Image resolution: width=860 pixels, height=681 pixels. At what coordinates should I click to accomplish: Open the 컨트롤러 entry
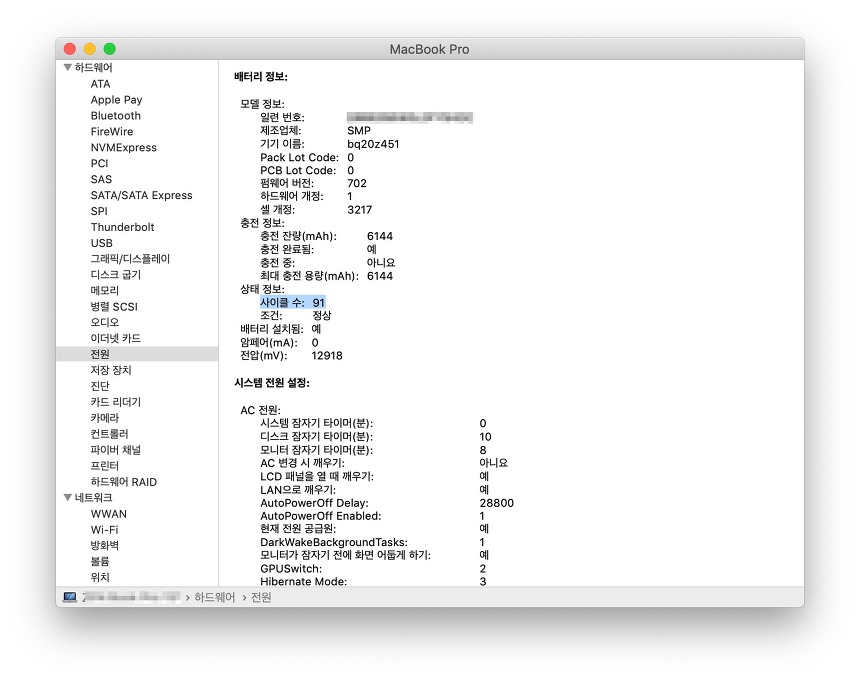click(109, 434)
